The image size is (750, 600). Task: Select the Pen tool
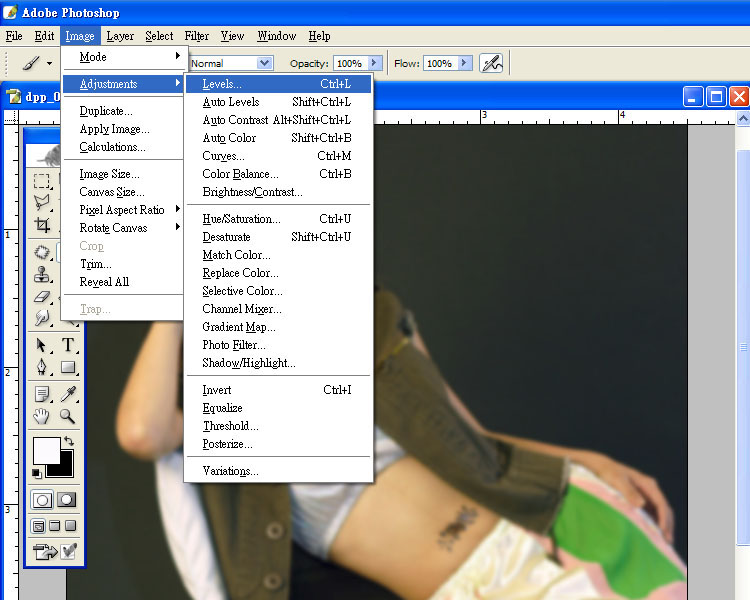point(42,367)
